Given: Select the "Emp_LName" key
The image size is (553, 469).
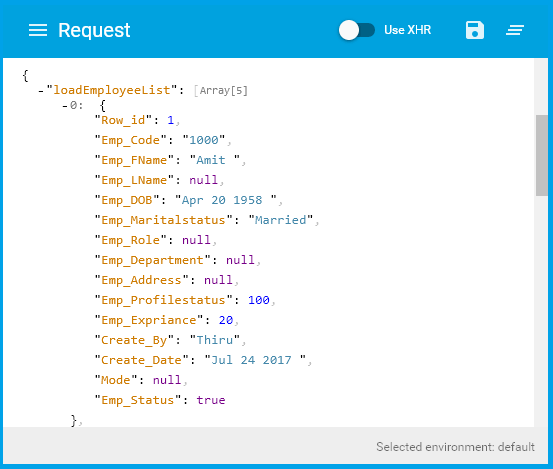Looking at the screenshot, I should (134, 180).
